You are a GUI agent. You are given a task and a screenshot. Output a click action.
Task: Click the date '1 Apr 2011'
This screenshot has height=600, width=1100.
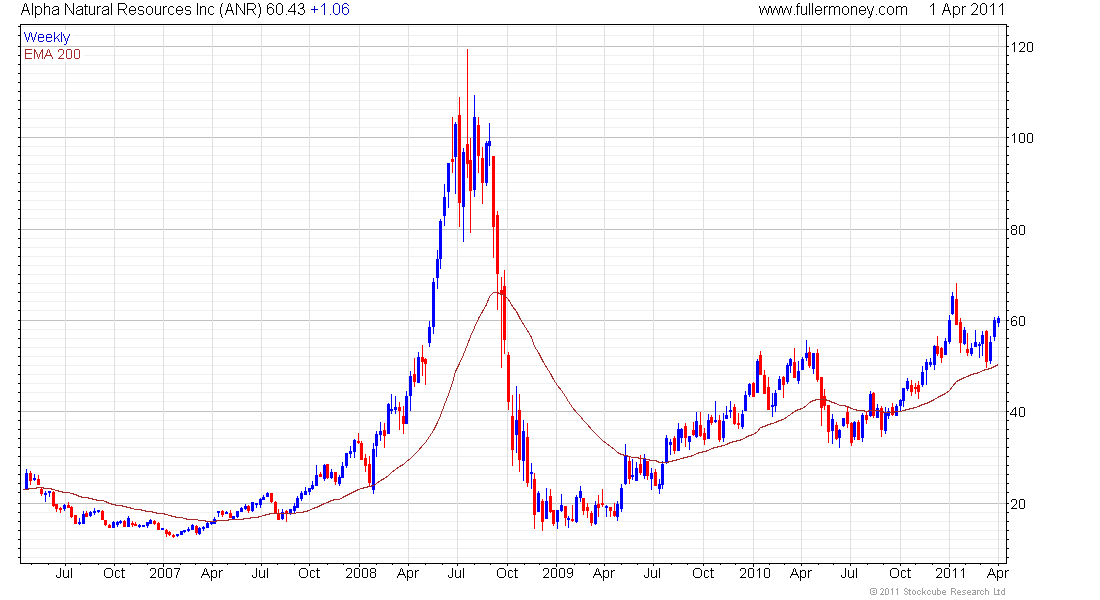(967, 10)
